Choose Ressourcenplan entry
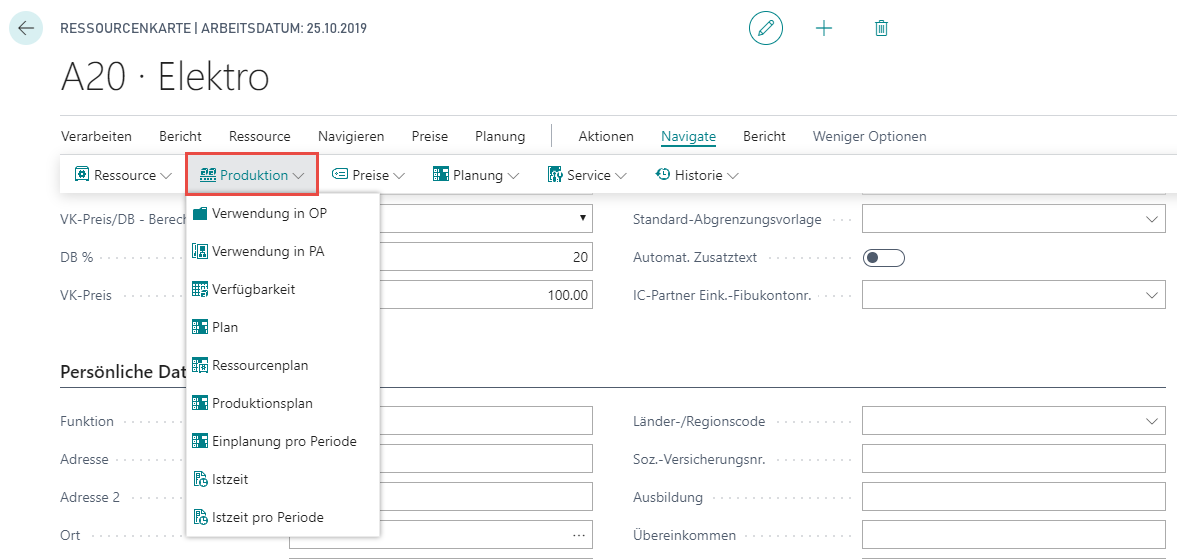Screen dimensions: 1177x559 [283, 365]
